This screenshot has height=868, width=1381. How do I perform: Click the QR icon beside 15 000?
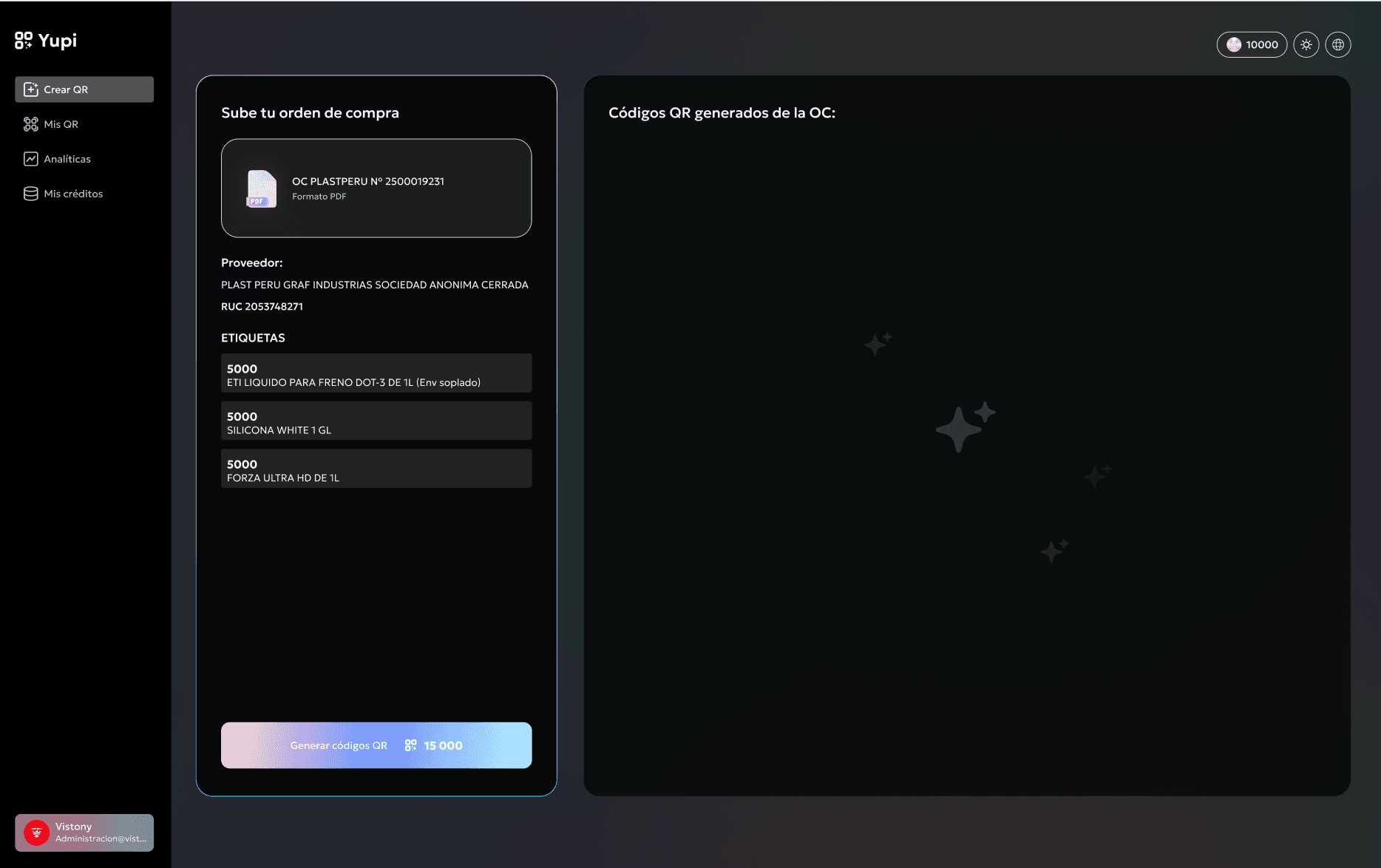pyautogui.click(x=411, y=745)
